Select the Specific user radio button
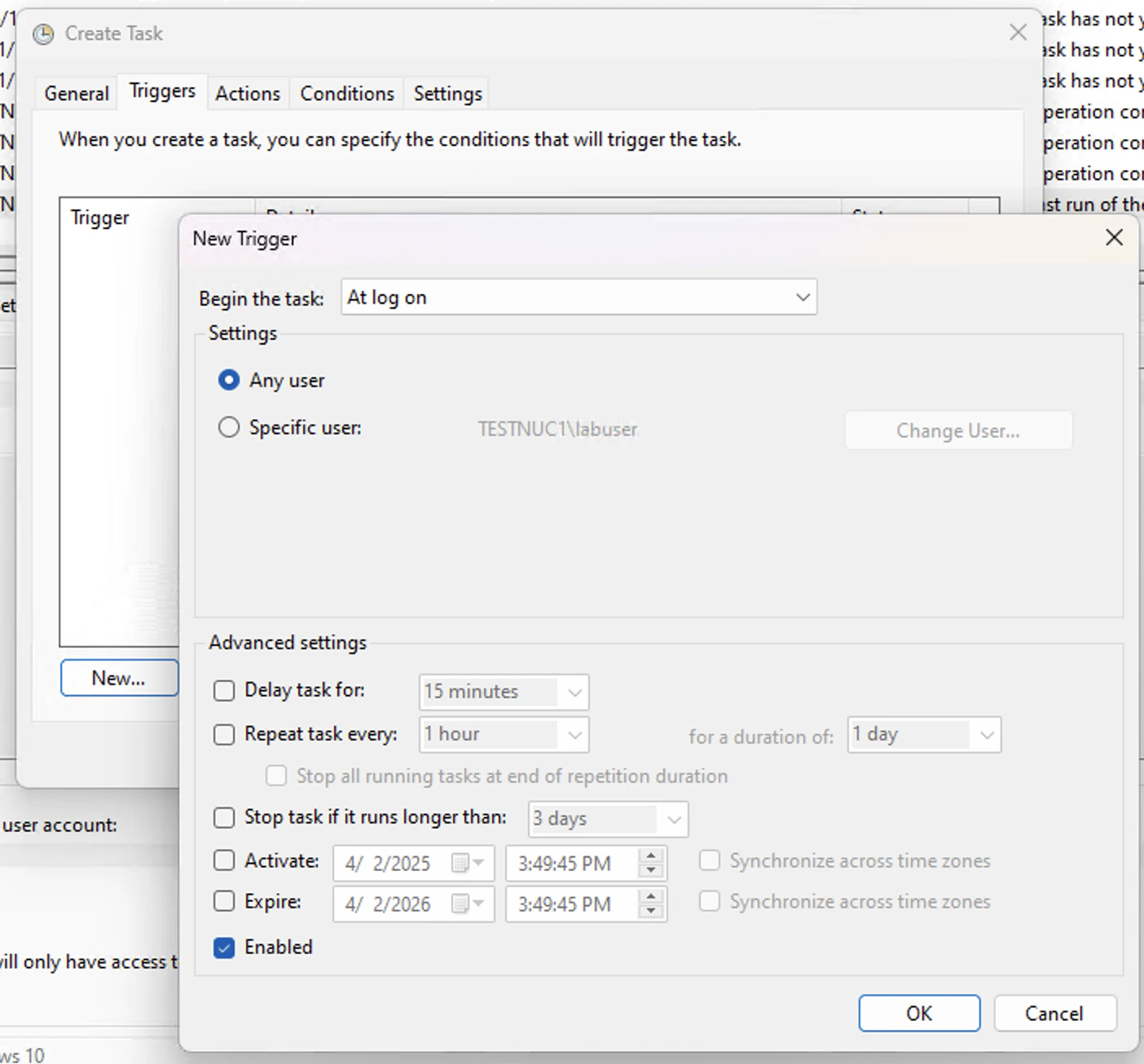This screenshot has height=1064, width=1144. (229, 427)
